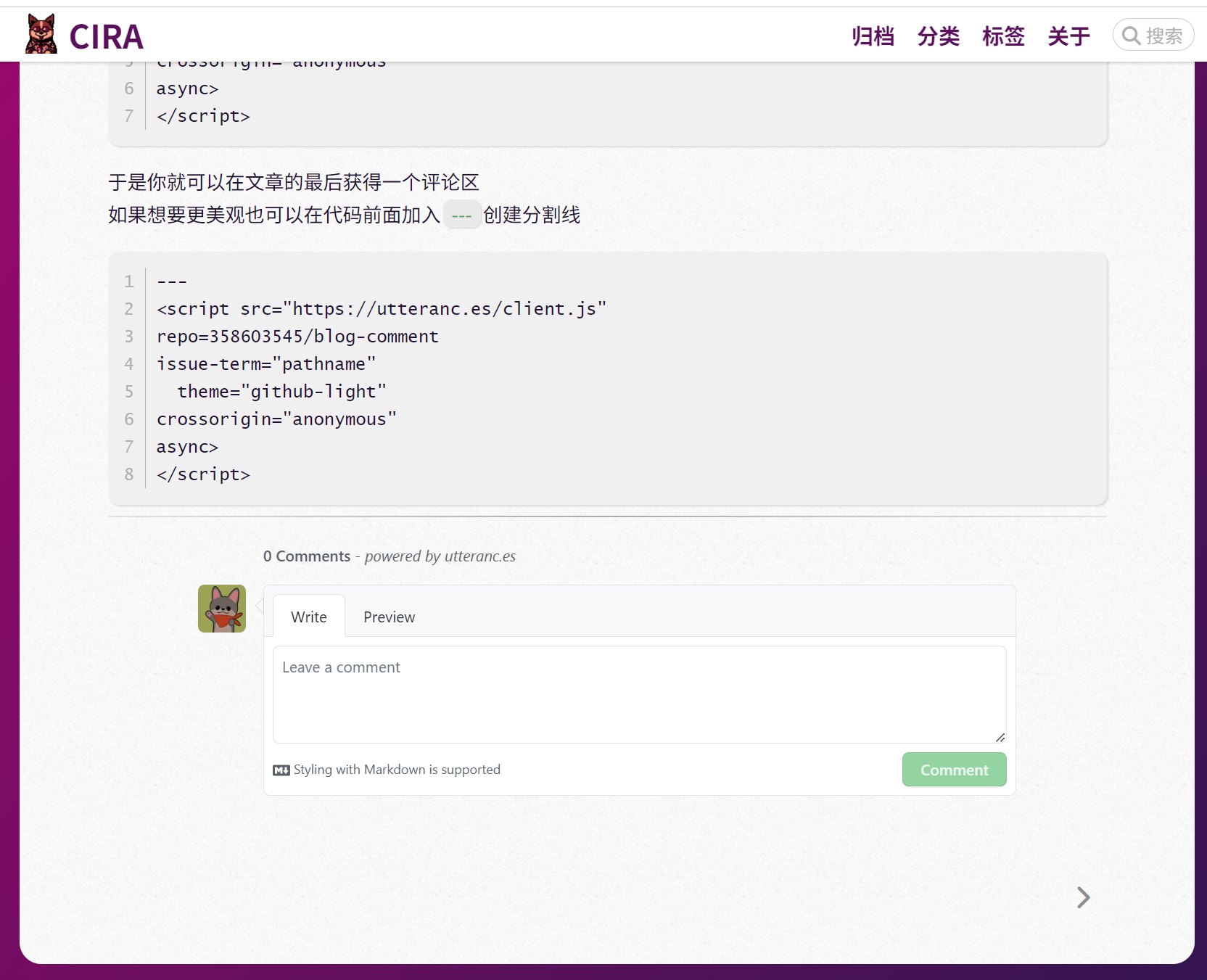
Task: Click the repo=358603545/blog-comment code line
Action: (297, 337)
